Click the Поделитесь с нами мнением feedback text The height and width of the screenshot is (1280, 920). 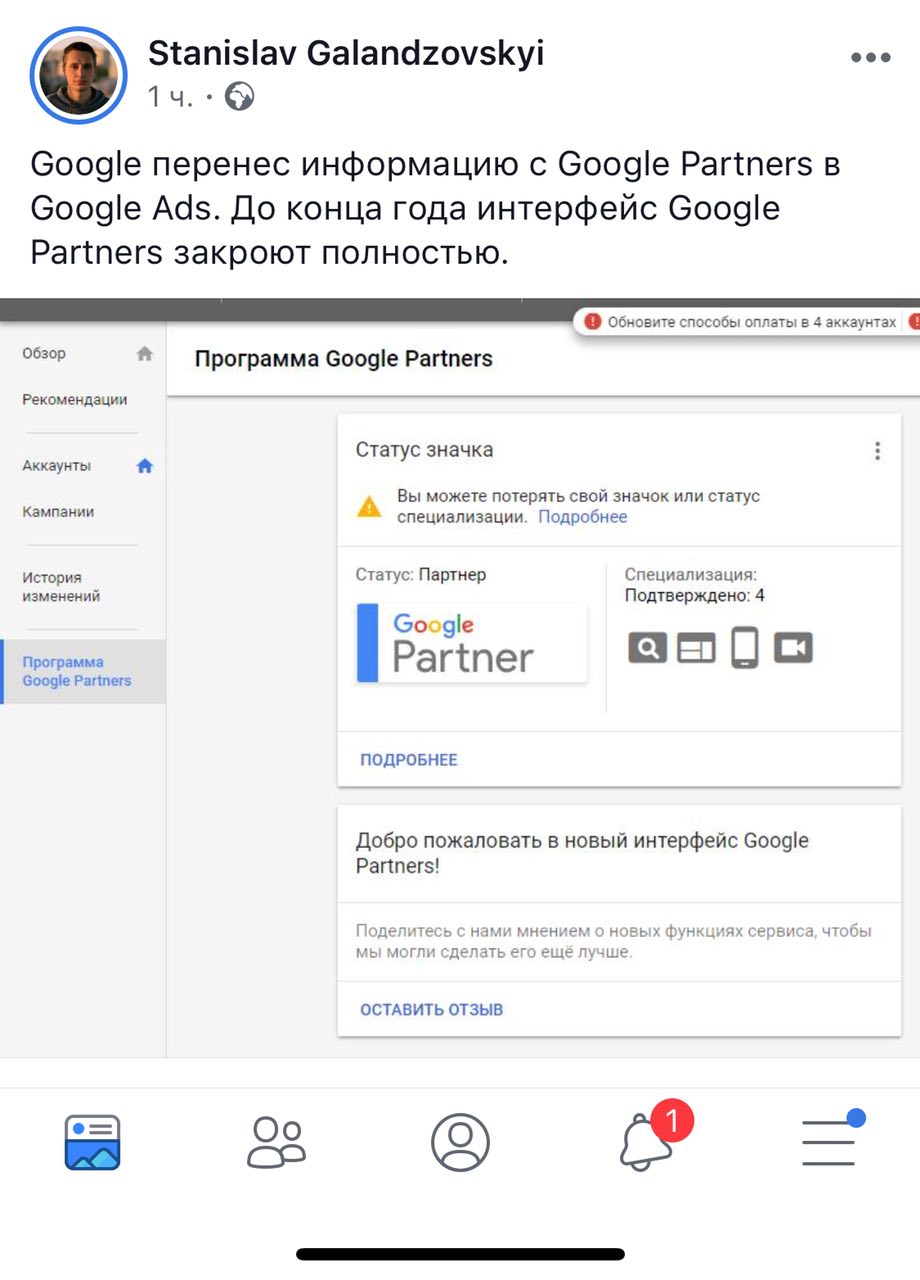[x=614, y=942]
